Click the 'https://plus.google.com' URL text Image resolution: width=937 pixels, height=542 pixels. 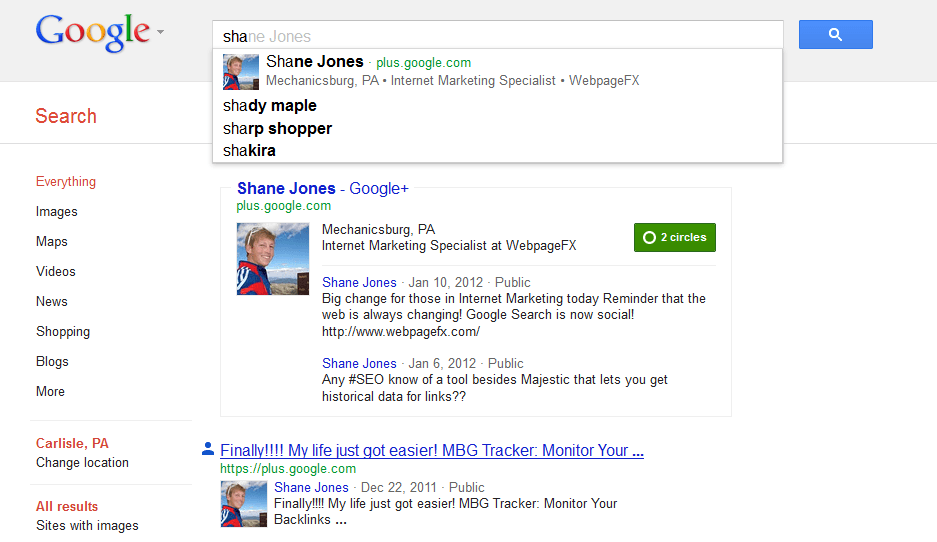point(288,469)
